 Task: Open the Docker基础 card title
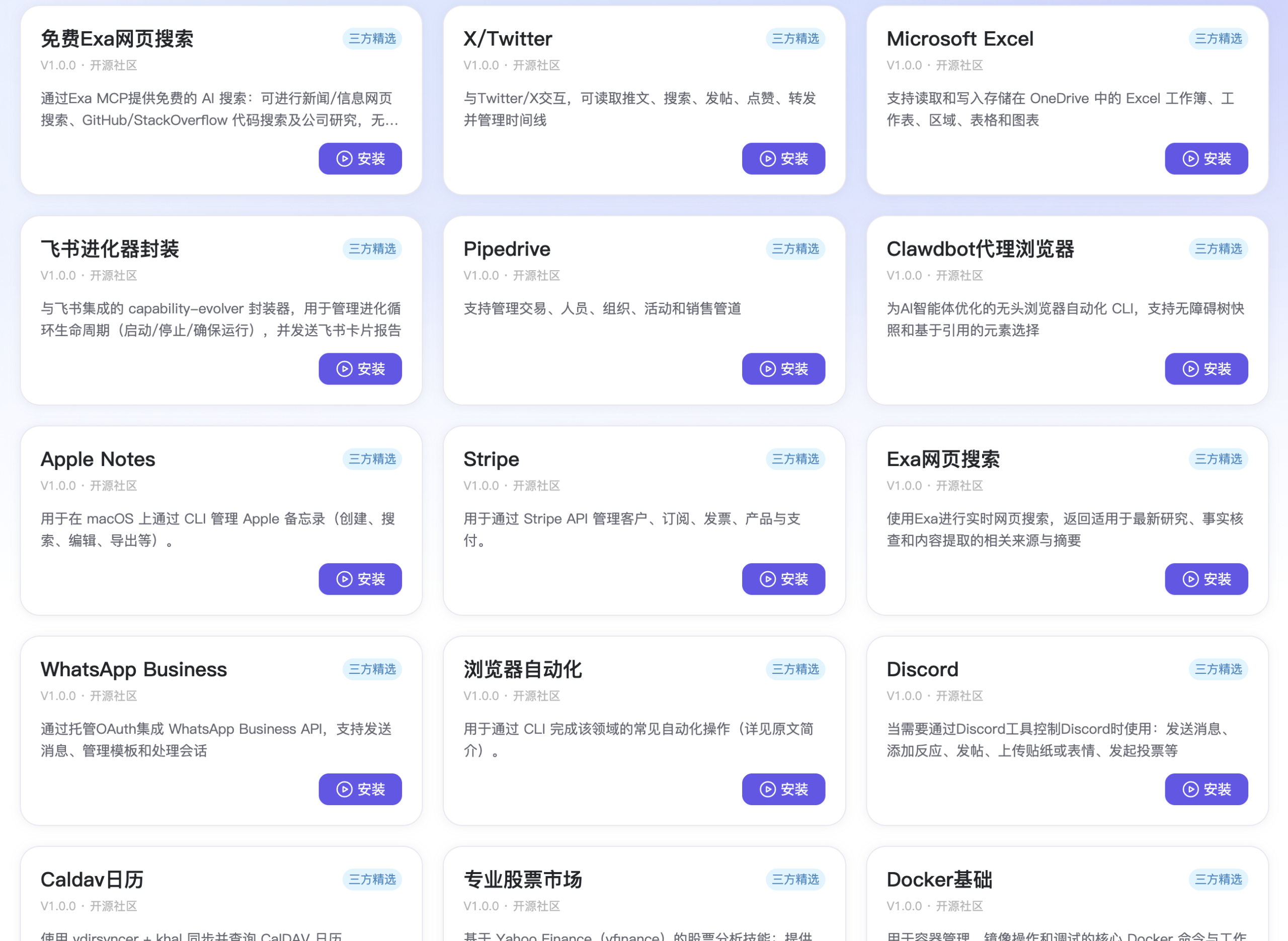pos(939,880)
